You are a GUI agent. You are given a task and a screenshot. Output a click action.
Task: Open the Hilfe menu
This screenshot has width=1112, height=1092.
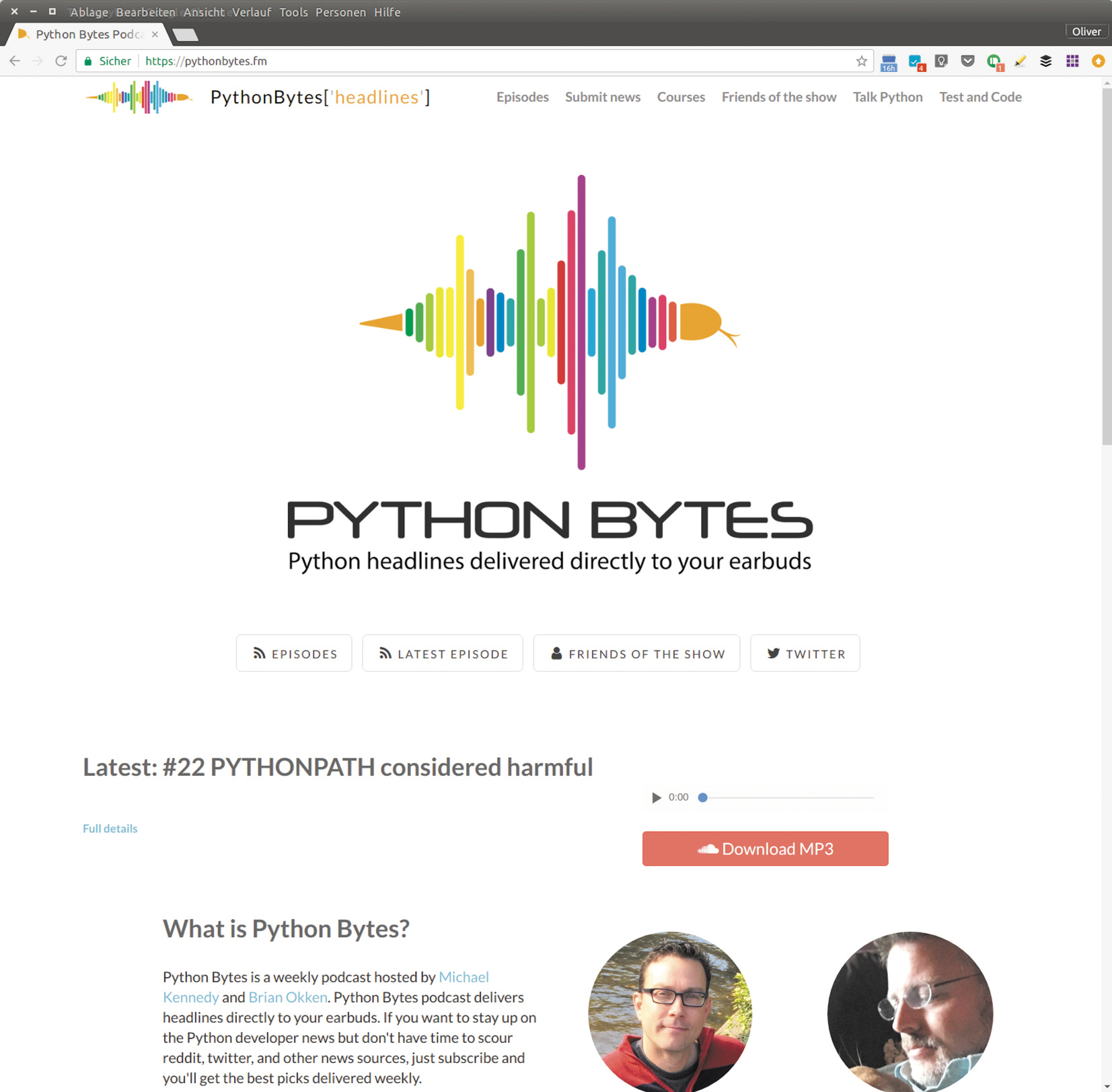pyautogui.click(x=387, y=12)
